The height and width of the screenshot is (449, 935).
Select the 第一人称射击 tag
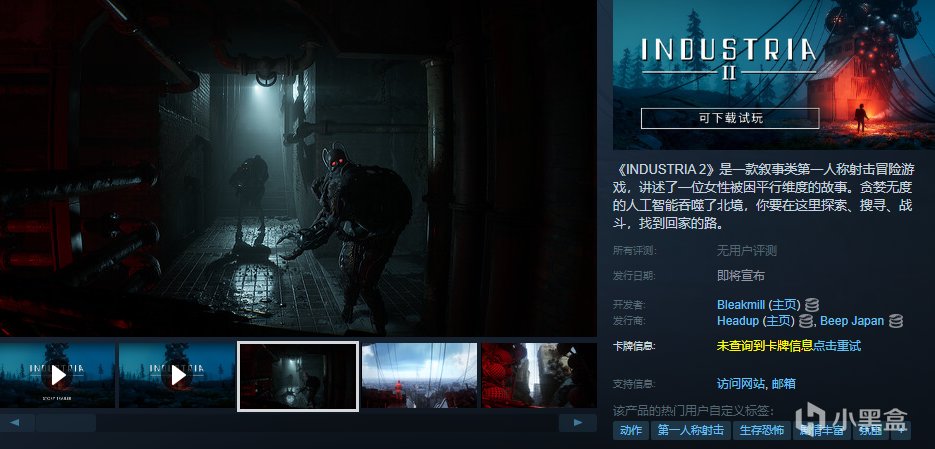click(x=691, y=431)
